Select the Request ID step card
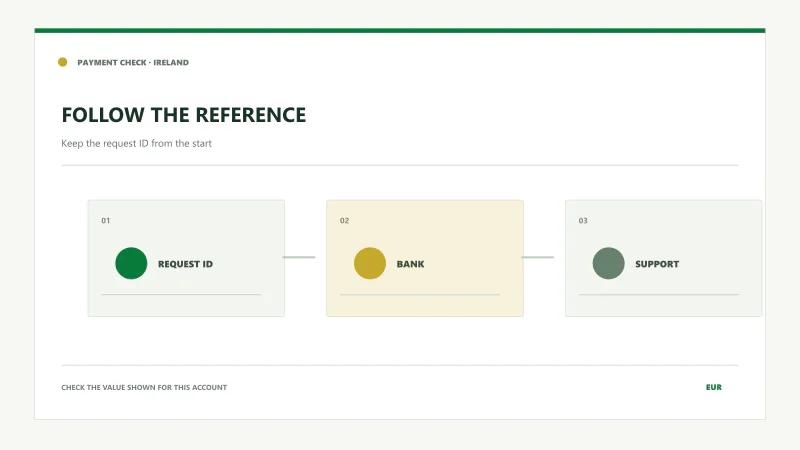 coord(186,258)
